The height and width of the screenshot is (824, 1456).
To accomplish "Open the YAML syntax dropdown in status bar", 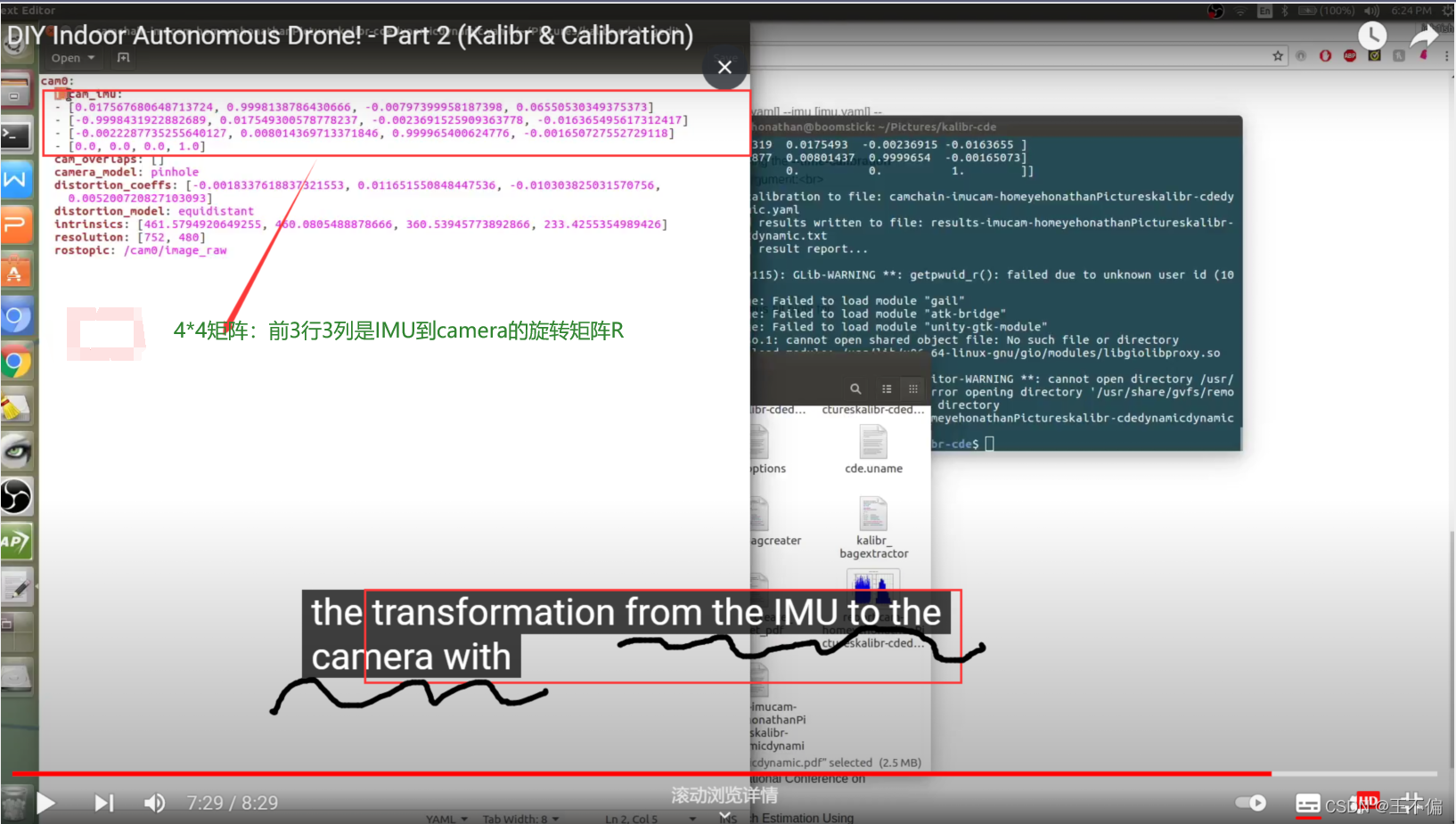I will tap(446, 818).
